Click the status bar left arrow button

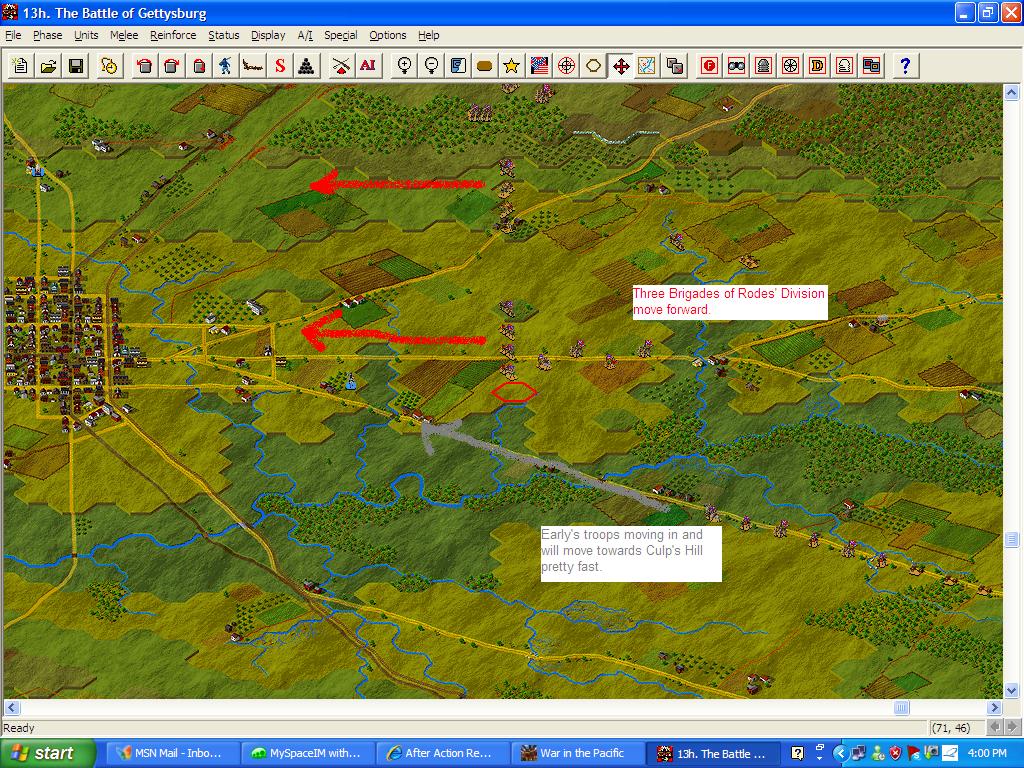pos(995,727)
